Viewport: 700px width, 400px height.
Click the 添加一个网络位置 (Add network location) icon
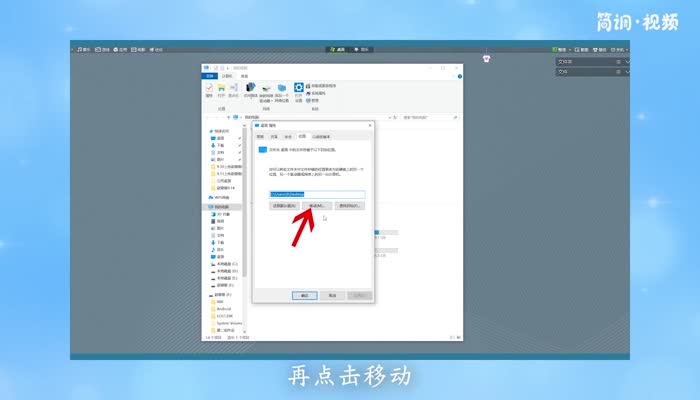283,90
